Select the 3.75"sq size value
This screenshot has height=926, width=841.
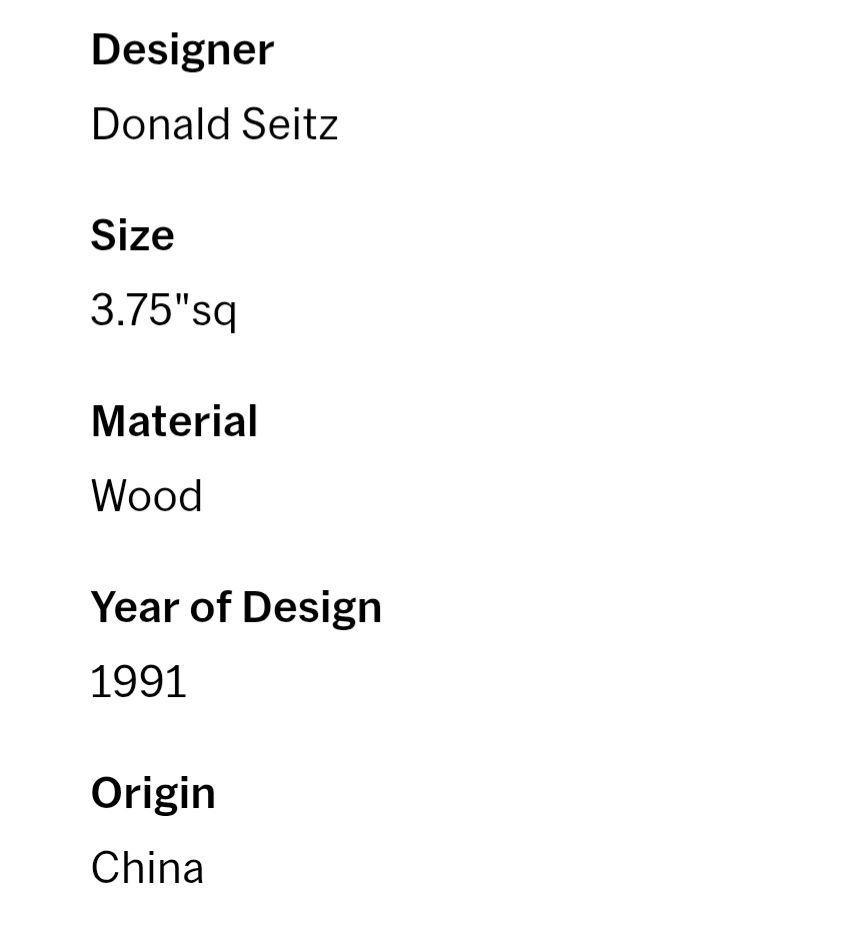(x=164, y=311)
